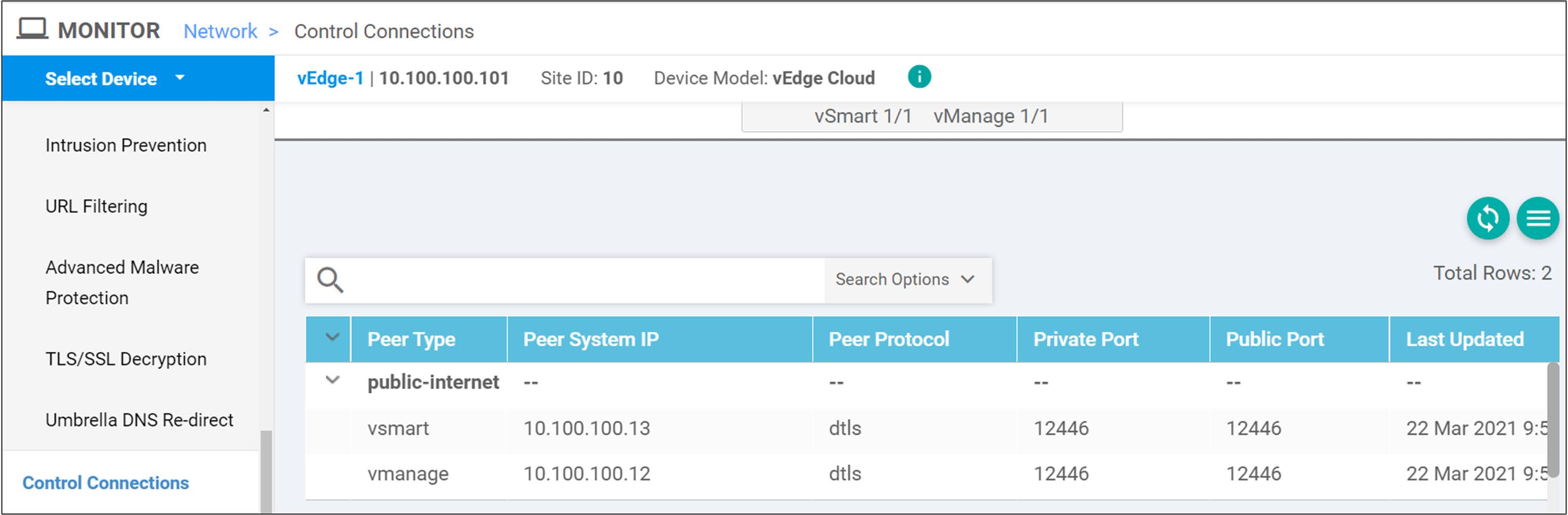Click the URL Filtering sidebar entry

(x=96, y=206)
